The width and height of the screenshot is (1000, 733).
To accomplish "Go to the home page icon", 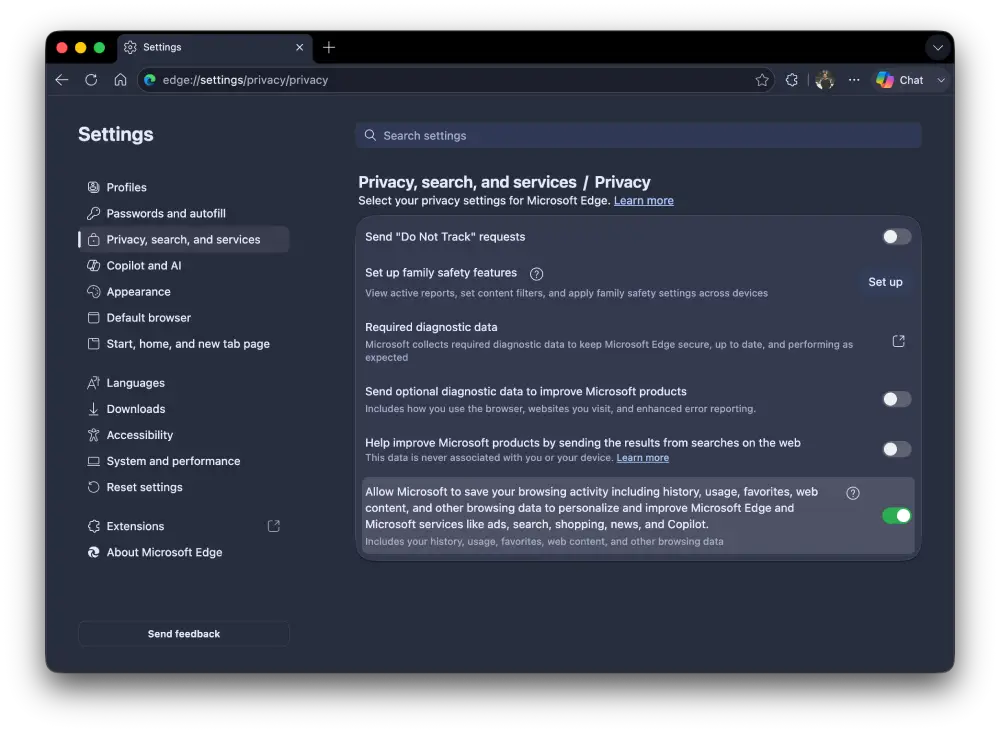I will click(x=121, y=80).
